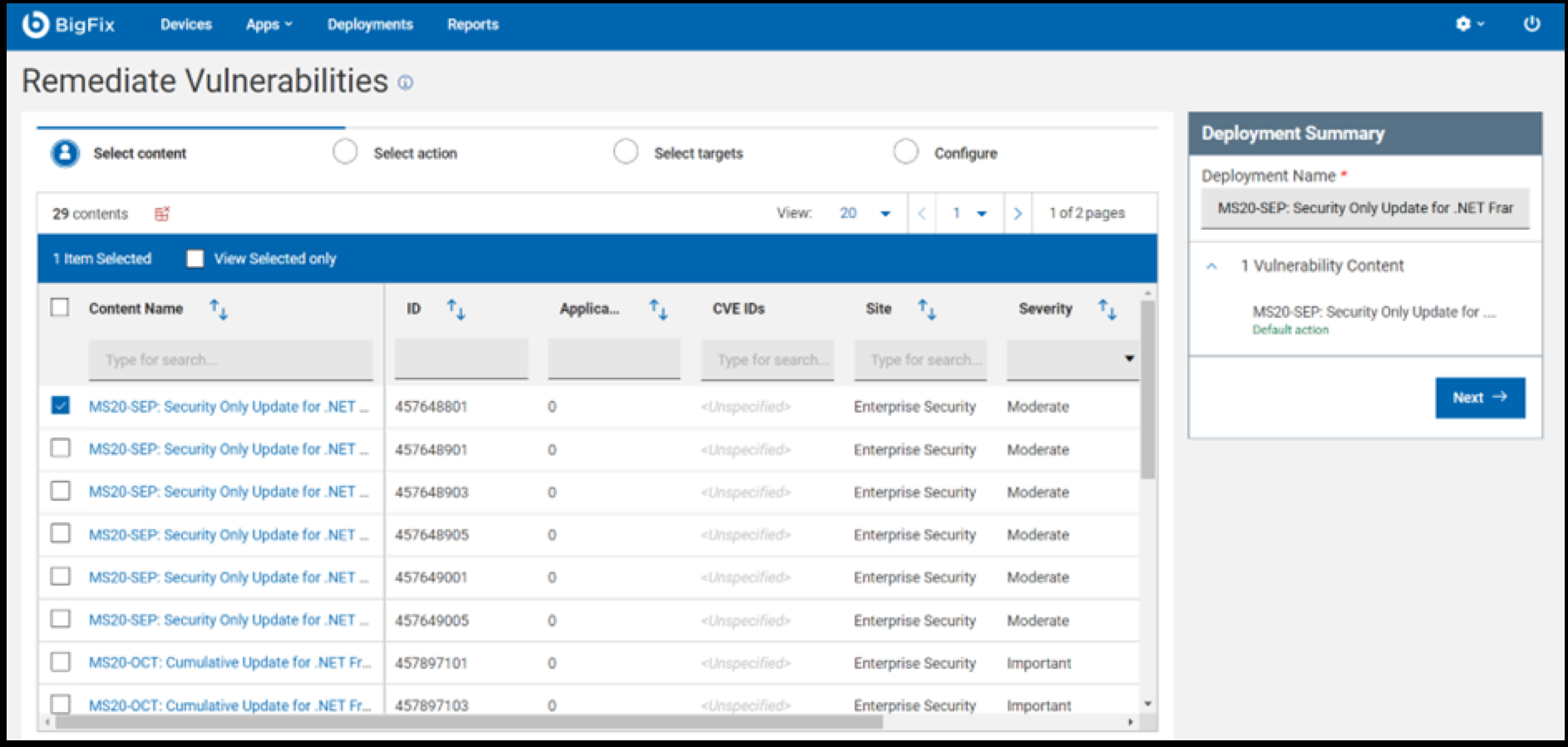1568x747 pixels.
Task: Open MS20-OCT Cumulative Update link ID 457897101
Action: [x=229, y=663]
